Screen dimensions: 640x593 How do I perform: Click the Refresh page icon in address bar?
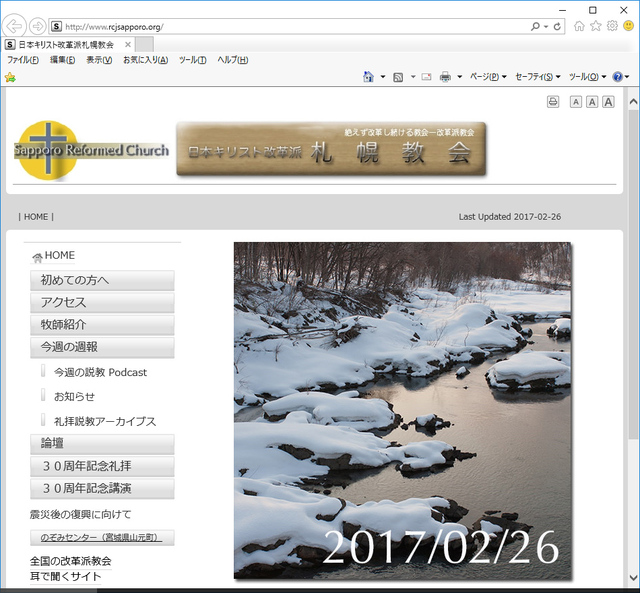(557, 26)
